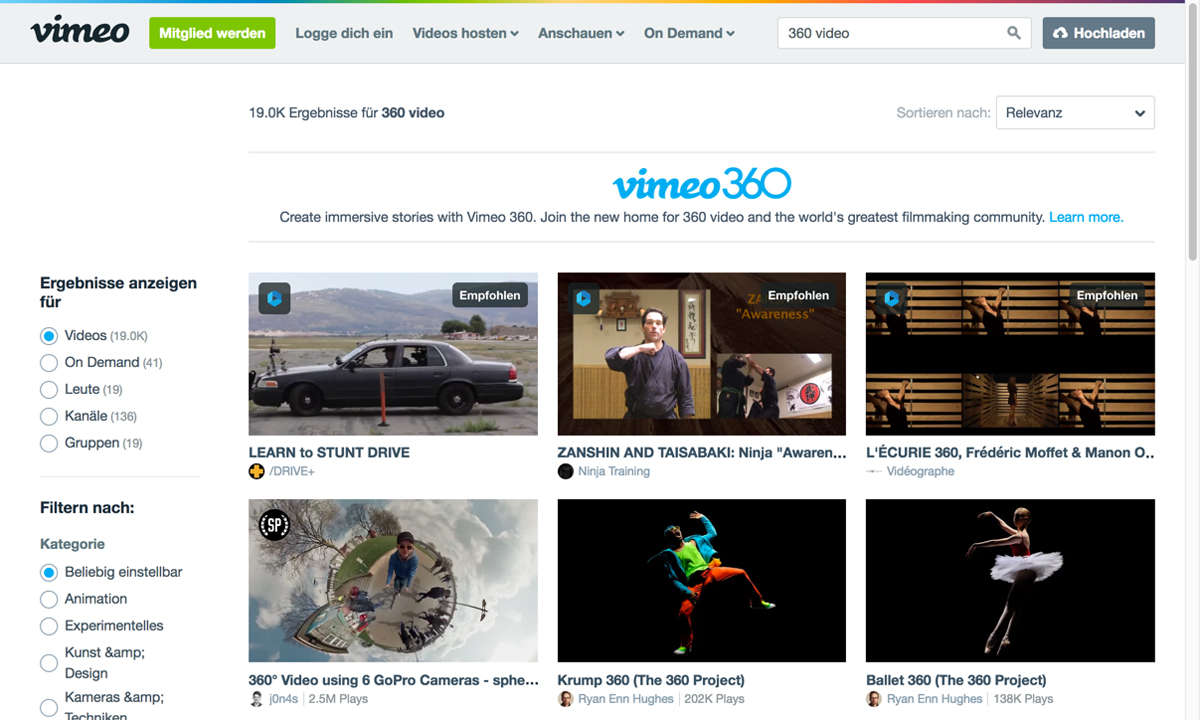
Task: Click Ryan Enn Hughes name under Ballet 360
Action: 935,699
